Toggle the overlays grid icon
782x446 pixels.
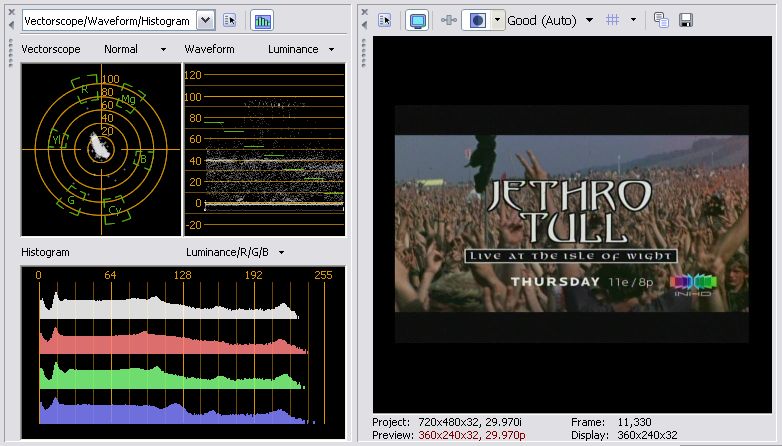(612, 20)
